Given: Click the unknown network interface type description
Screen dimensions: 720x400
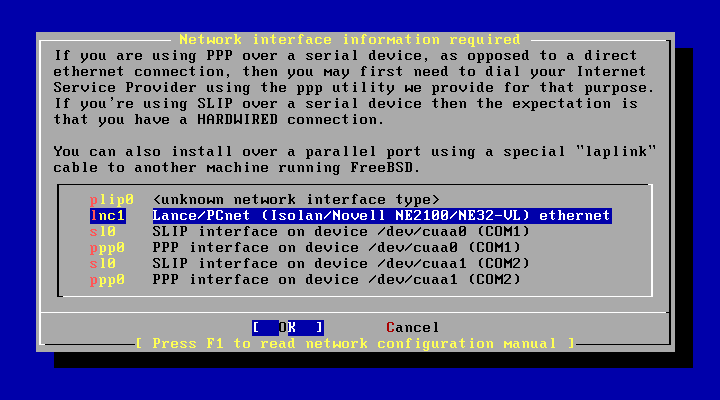Looking at the screenshot, I should click(x=296, y=200).
